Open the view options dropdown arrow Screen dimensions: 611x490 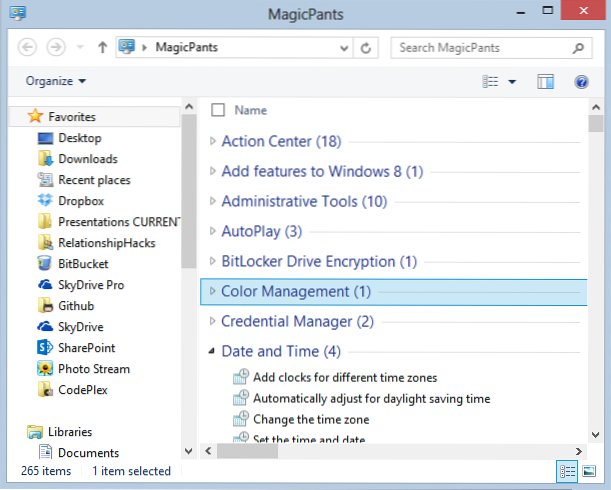click(512, 81)
